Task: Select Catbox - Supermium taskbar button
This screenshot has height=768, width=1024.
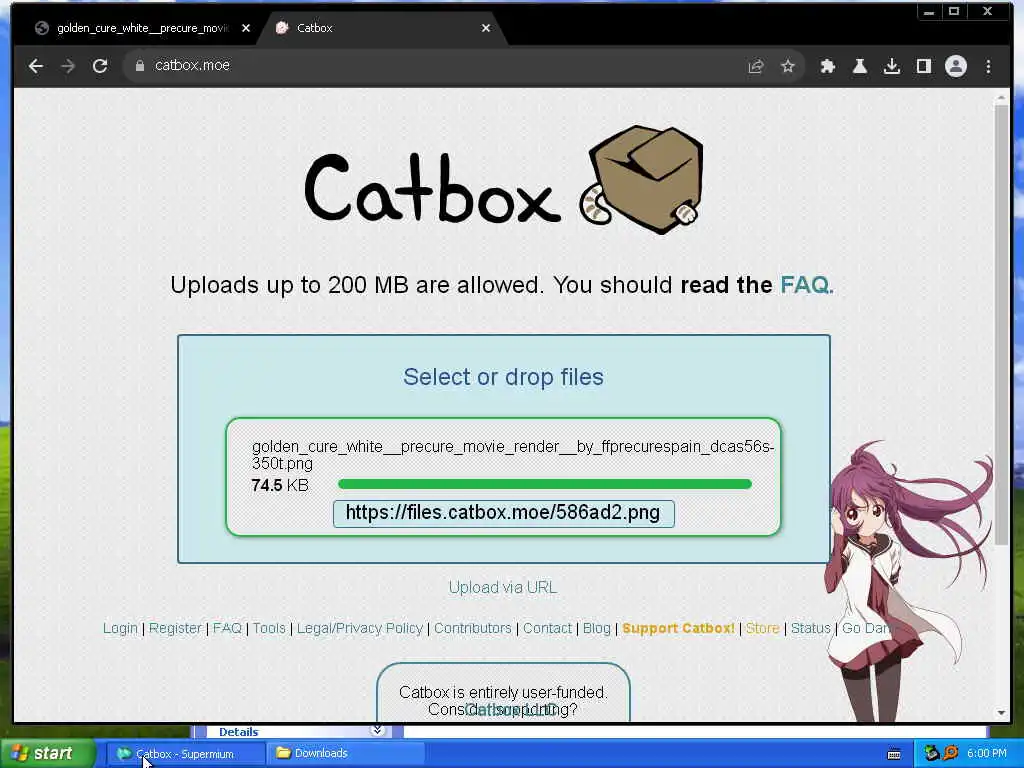Action: click(185, 754)
